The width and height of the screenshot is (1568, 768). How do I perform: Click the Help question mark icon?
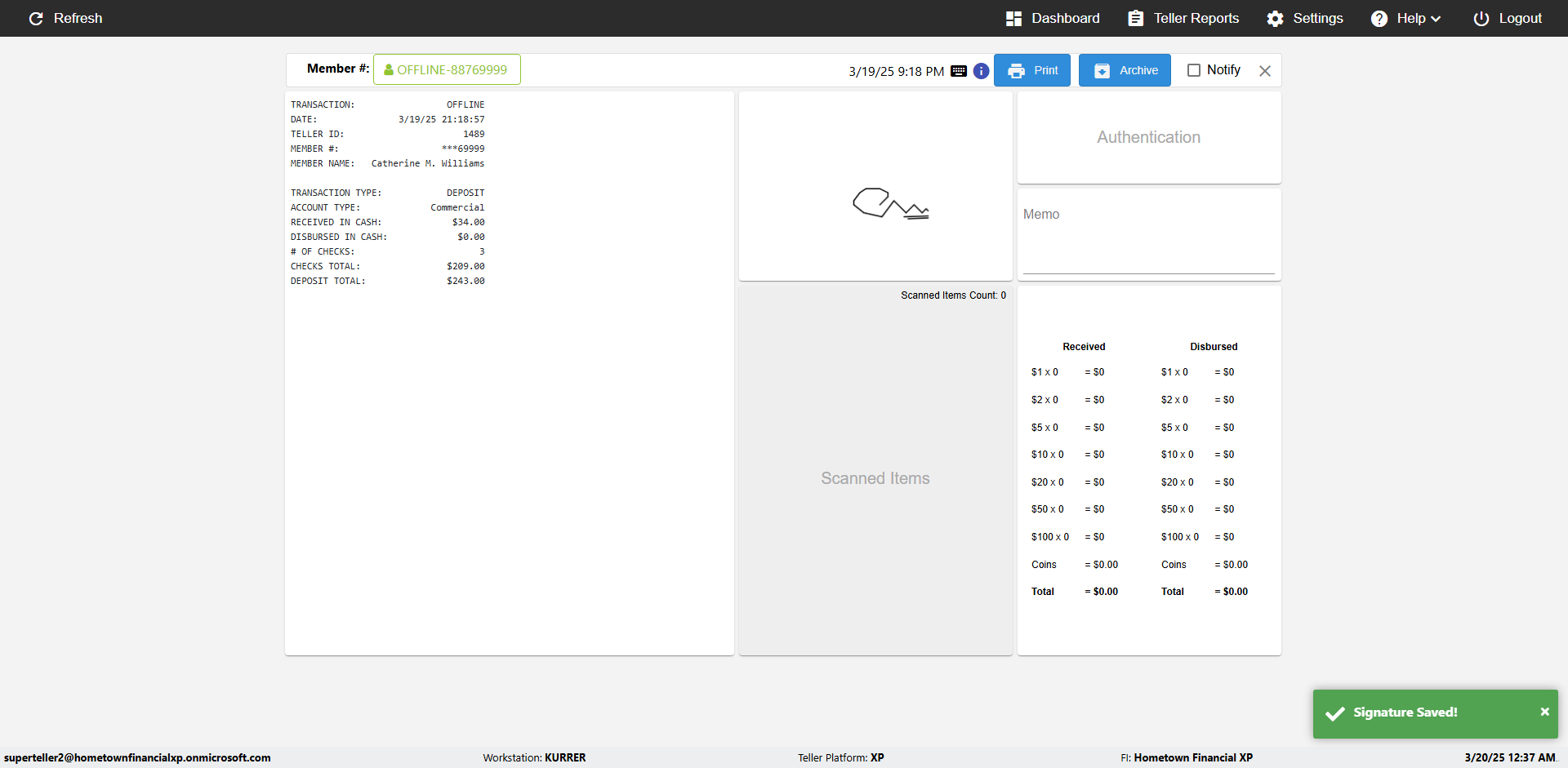[x=1379, y=18]
